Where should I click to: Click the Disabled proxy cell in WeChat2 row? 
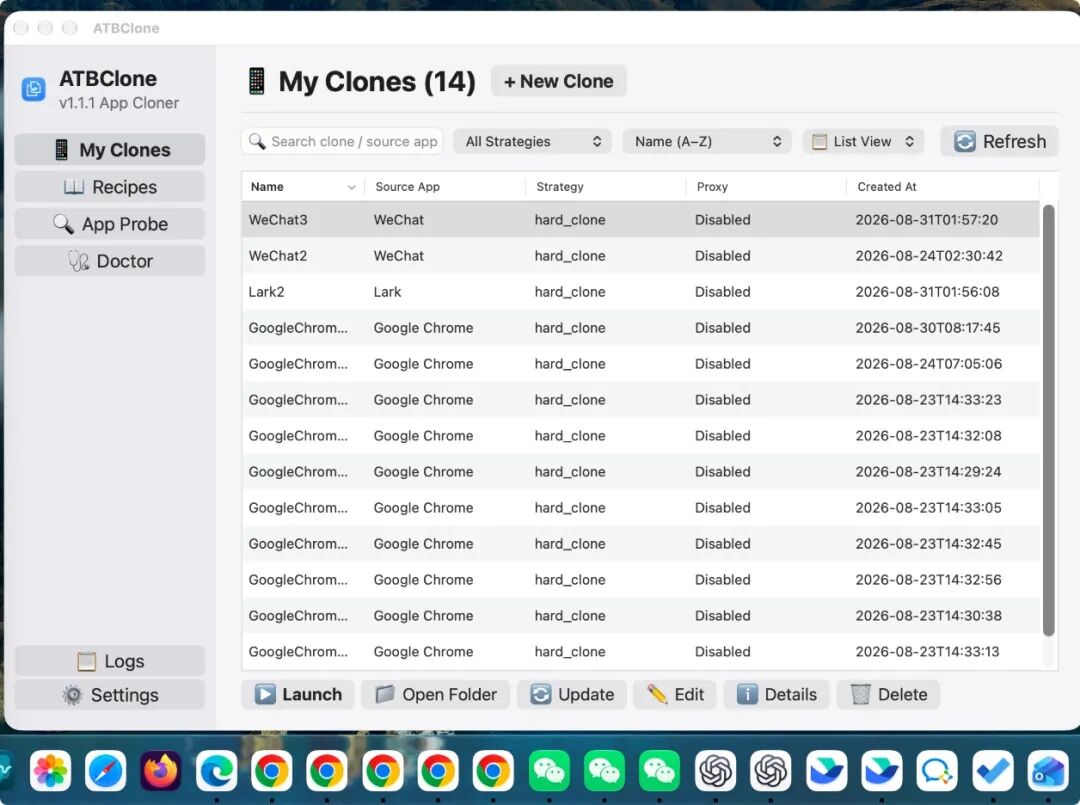pyautogui.click(x=723, y=255)
